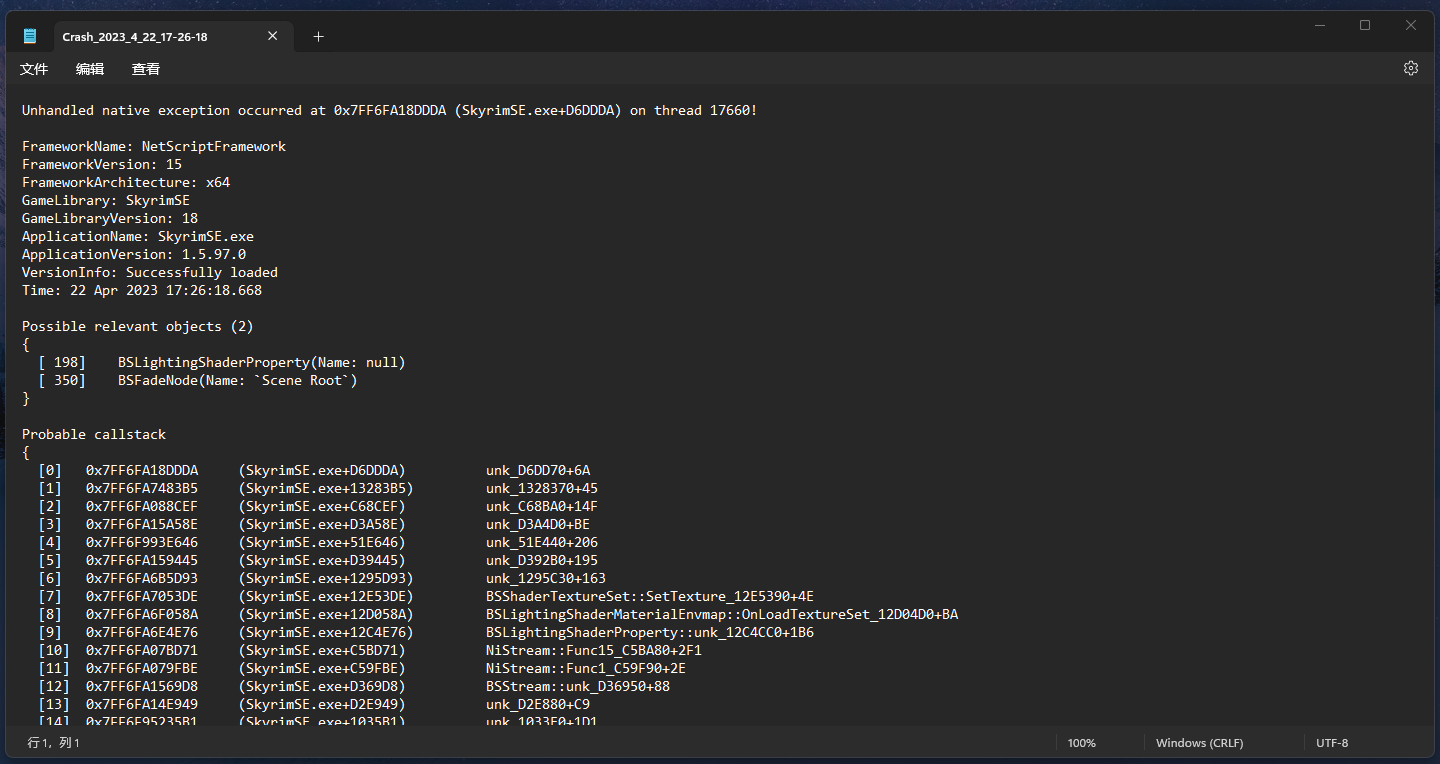Open Notepad settings gear
1440x764 pixels.
tap(1411, 68)
